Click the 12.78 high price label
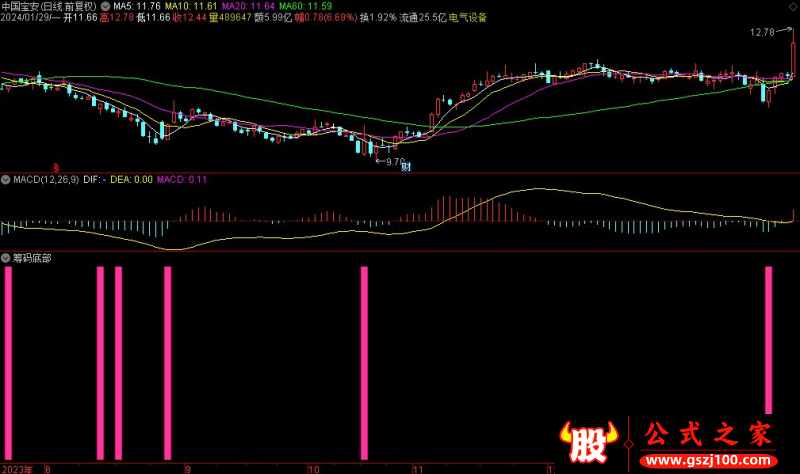The width and height of the screenshot is (800, 474). click(762, 33)
